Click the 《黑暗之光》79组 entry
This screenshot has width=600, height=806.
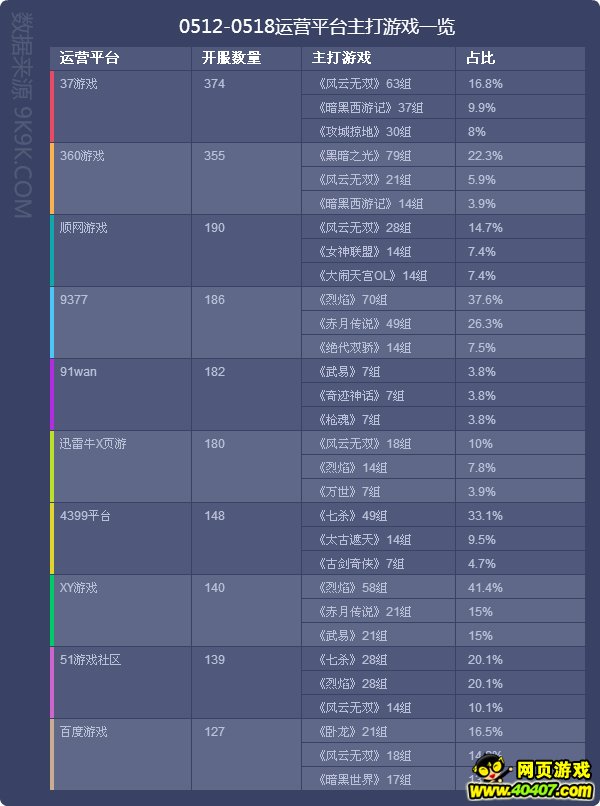[363, 155]
